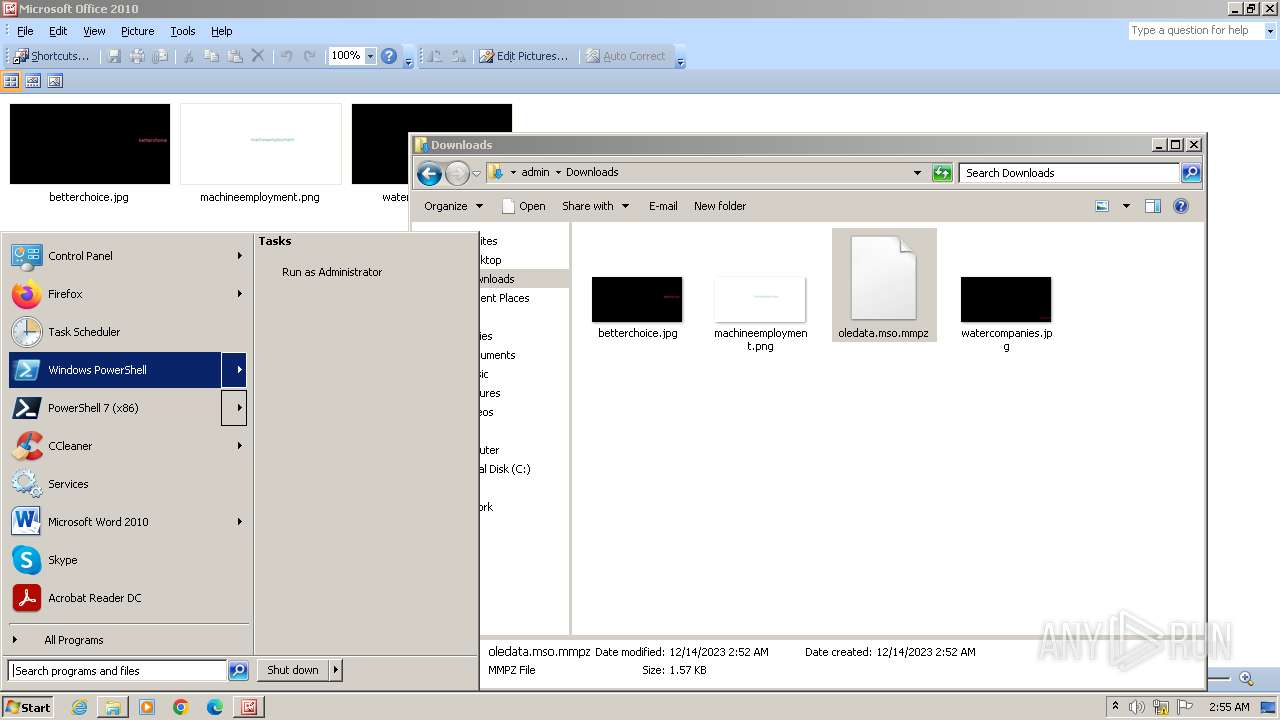
Task: Open the Help menu
Action: (x=222, y=31)
